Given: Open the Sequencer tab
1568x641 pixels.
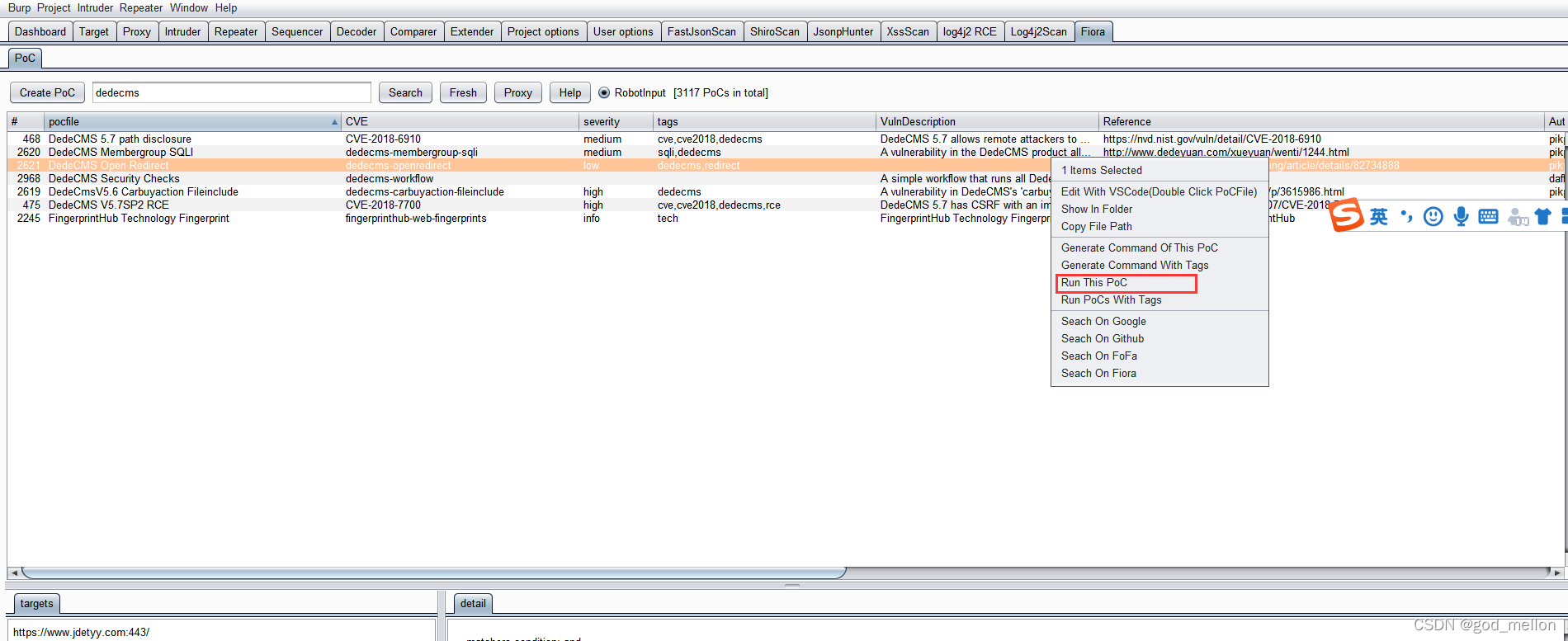Looking at the screenshot, I should click(x=297, y=31).
